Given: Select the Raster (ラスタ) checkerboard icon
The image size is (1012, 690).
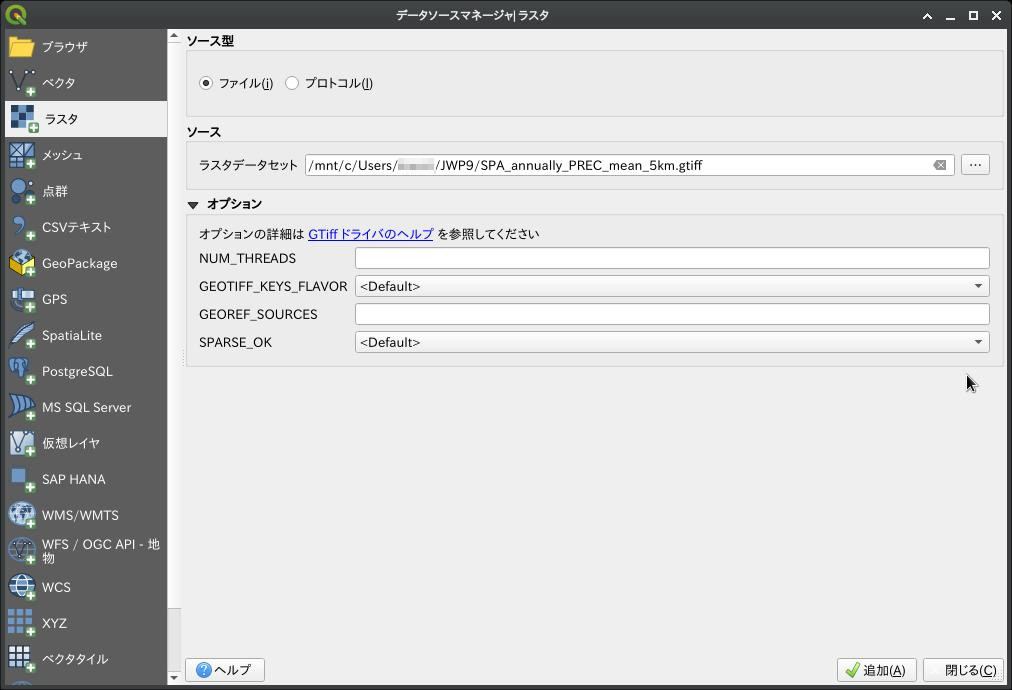Looking at the screenshot, I should click(x=25, y=119).
